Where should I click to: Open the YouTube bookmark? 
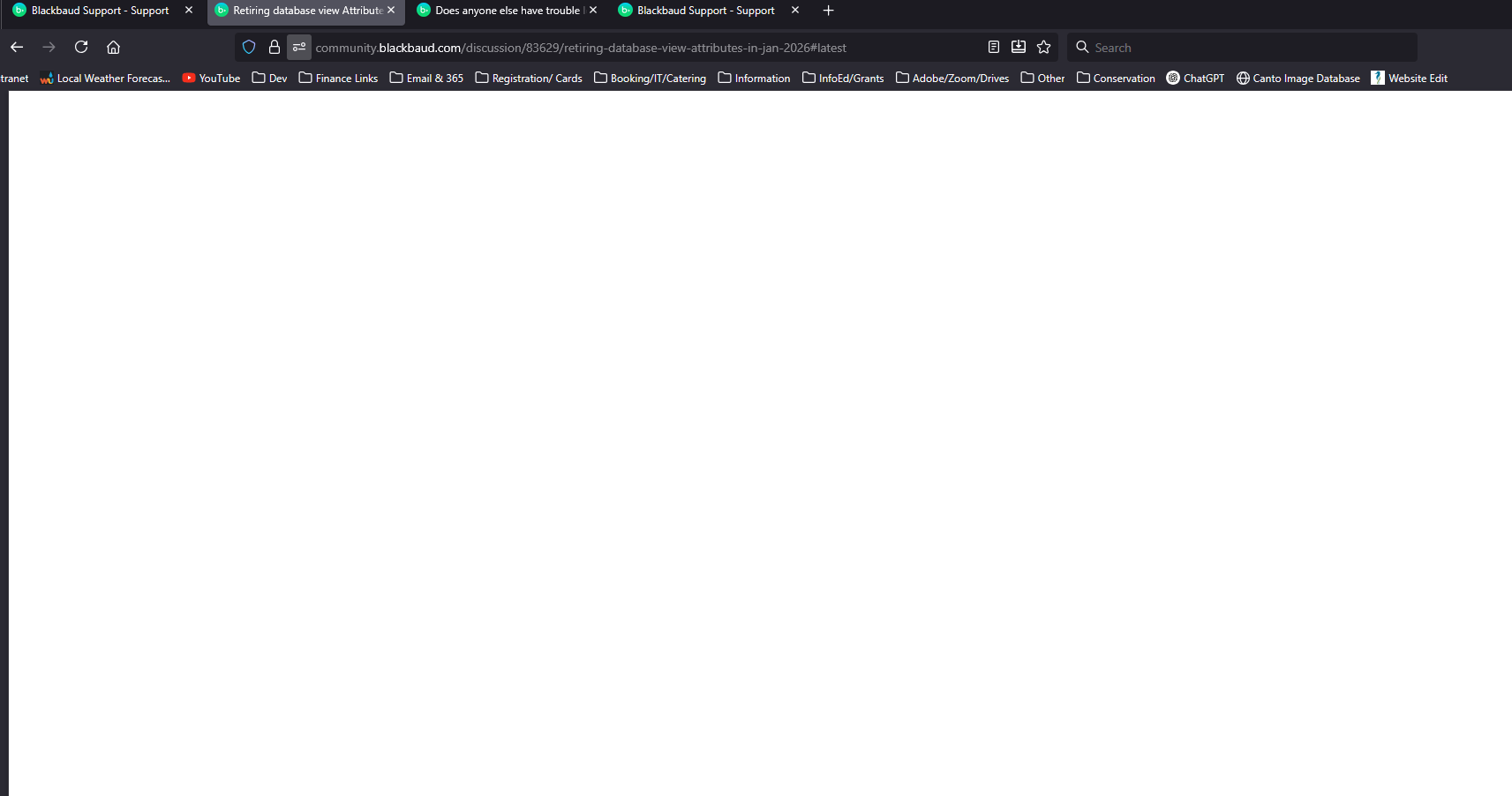[x=210, y=78]
